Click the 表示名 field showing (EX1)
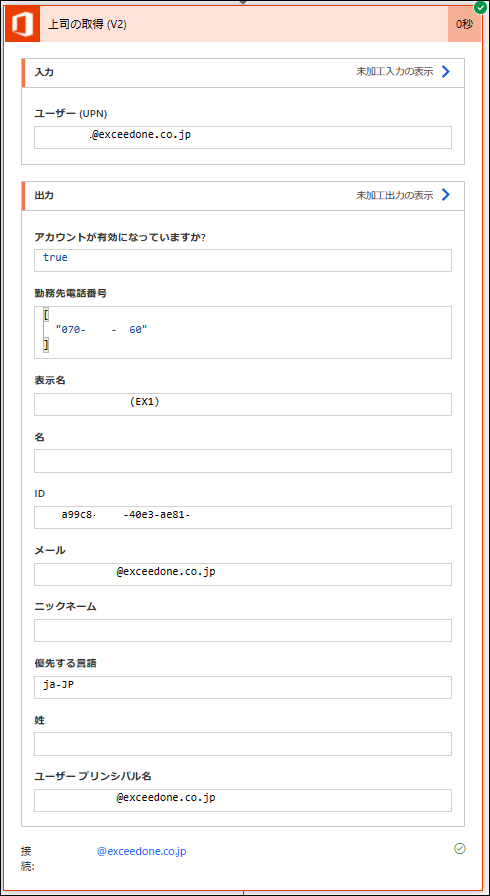 pyautogui.click(x=243, y=404)
